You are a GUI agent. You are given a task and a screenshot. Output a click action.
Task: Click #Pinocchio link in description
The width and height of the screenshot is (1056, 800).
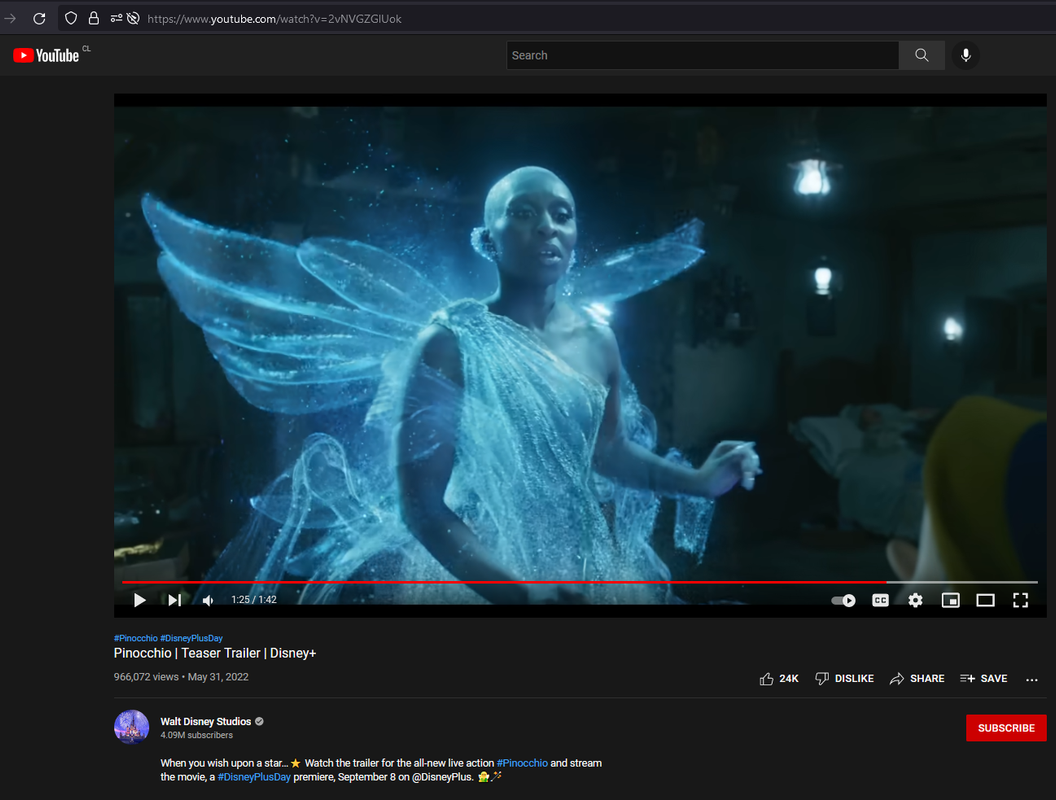click(x=522, y=763)
